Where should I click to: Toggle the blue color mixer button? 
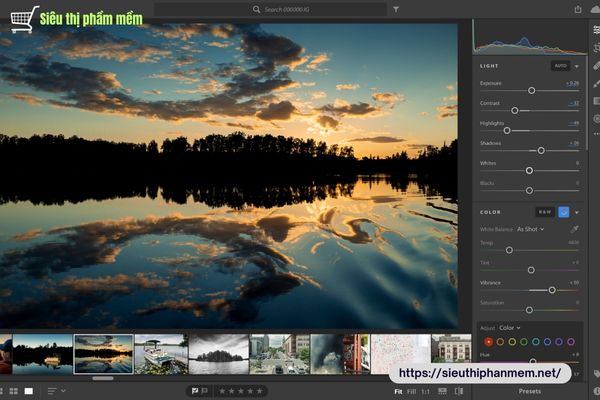564,212
